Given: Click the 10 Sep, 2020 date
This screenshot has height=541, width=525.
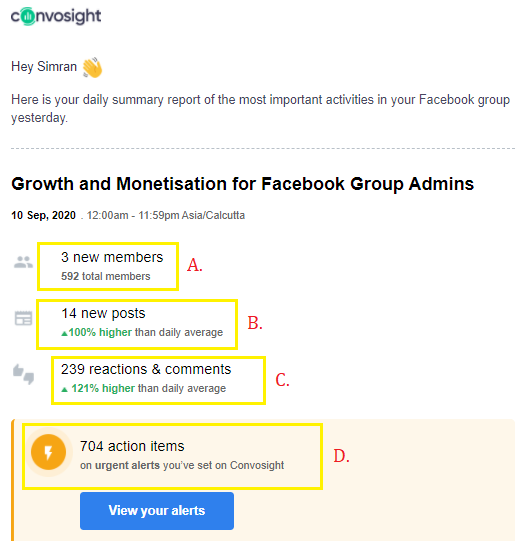Looking at the screenshot, I should [x=43, y=215].
